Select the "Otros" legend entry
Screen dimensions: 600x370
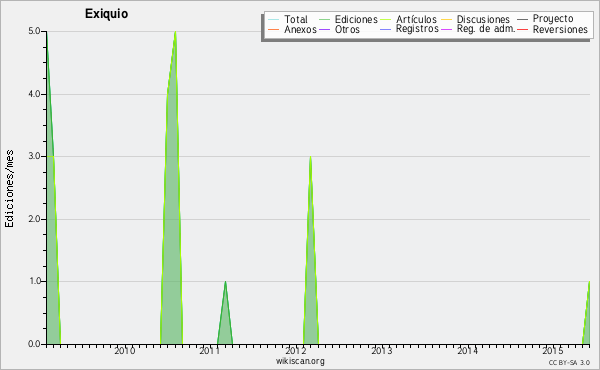point(347,29)
